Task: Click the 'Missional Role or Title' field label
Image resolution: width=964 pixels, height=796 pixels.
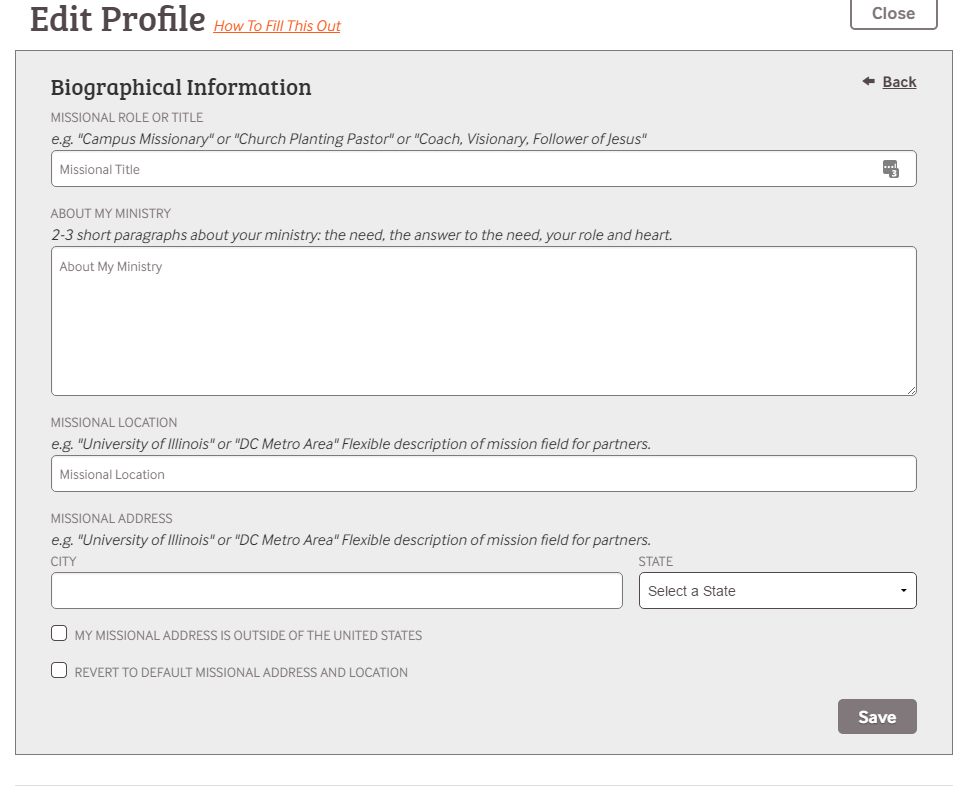Action: pos(127,118)
